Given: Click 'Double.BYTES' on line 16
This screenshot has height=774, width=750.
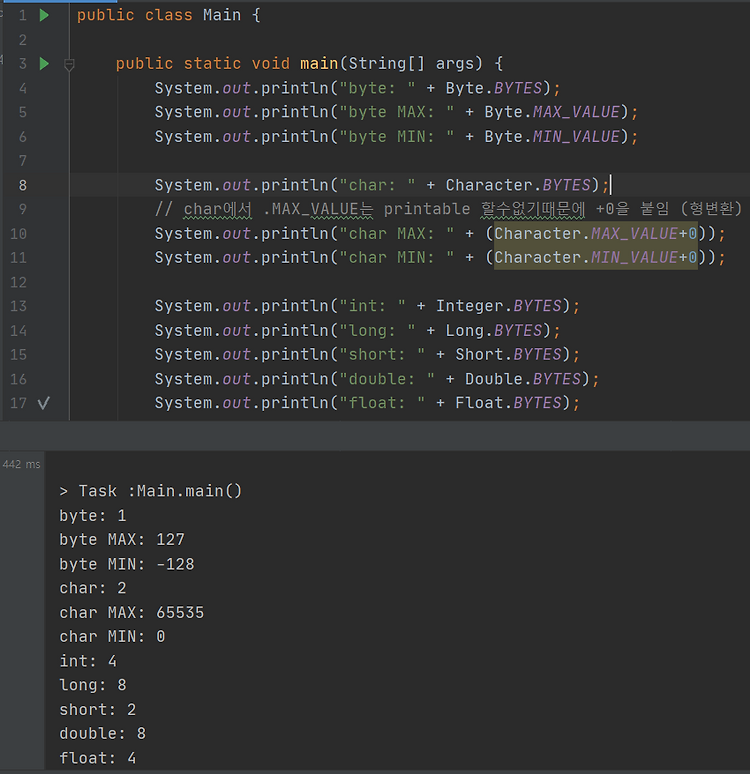Looking at the screenshot, I should point(523,379).
